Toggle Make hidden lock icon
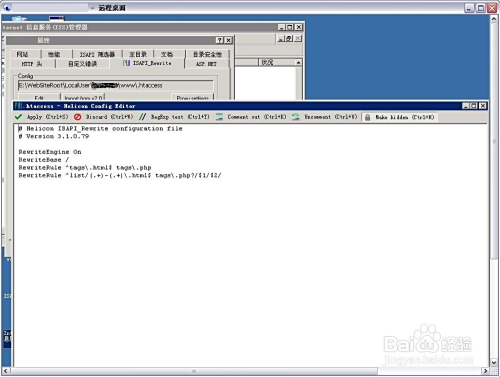Image resolution: width=500 pixels, height=377 pixels. 367,117
